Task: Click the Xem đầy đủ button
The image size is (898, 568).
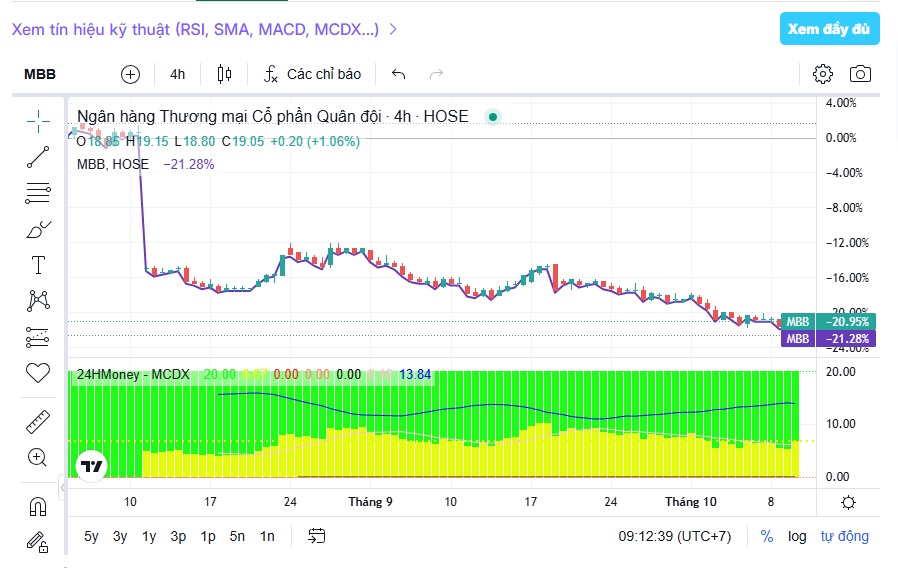Action: pos(829,29)
